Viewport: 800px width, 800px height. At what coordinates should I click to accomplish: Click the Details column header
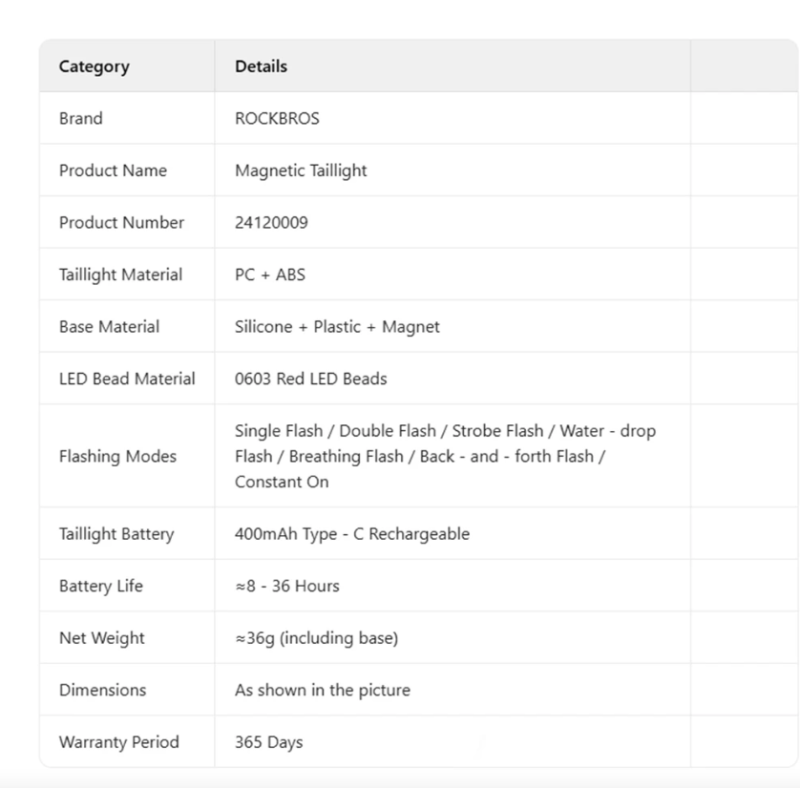point(261,67)
